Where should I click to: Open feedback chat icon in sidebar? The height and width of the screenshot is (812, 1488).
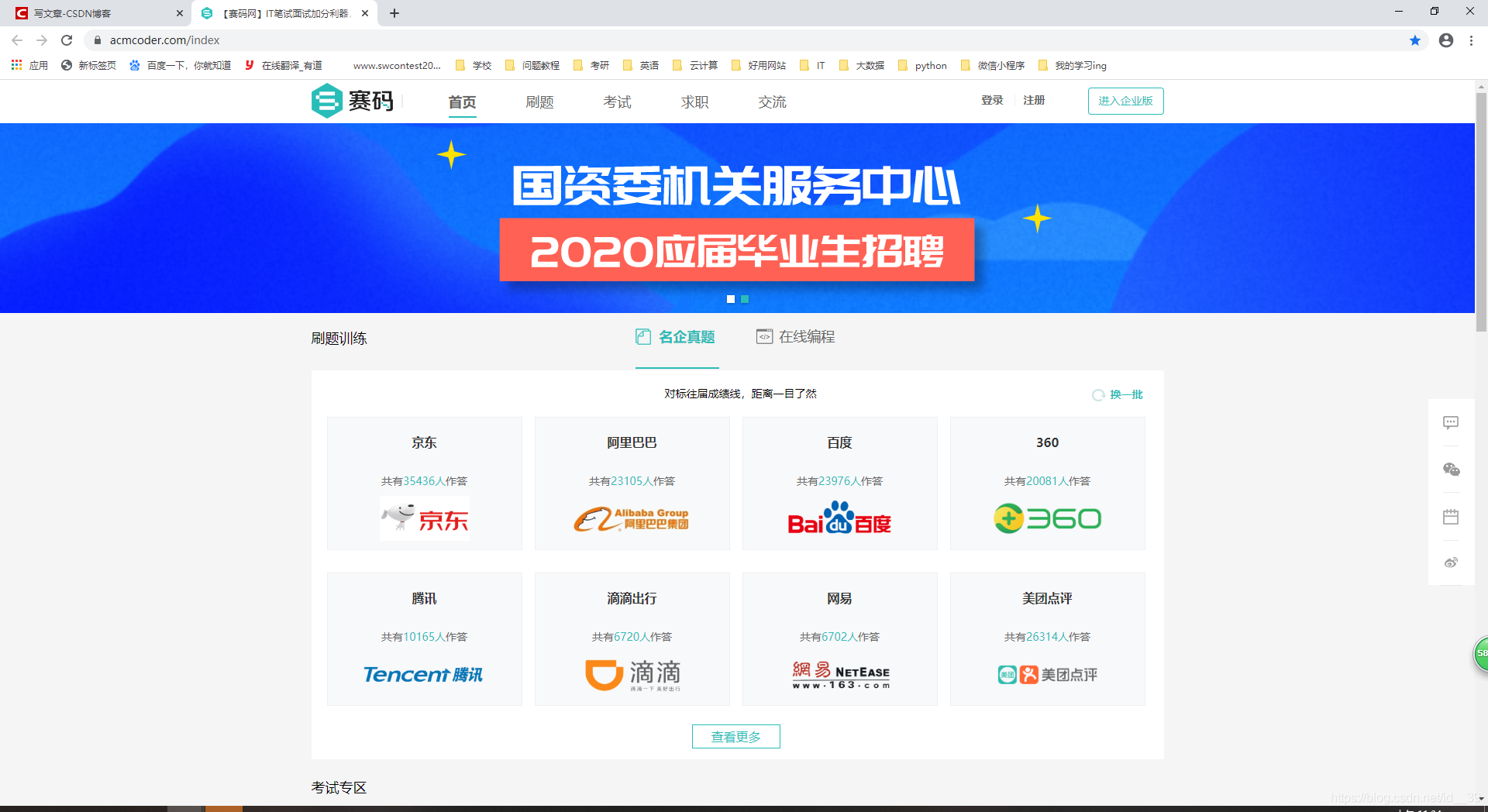click(1451, 422)
